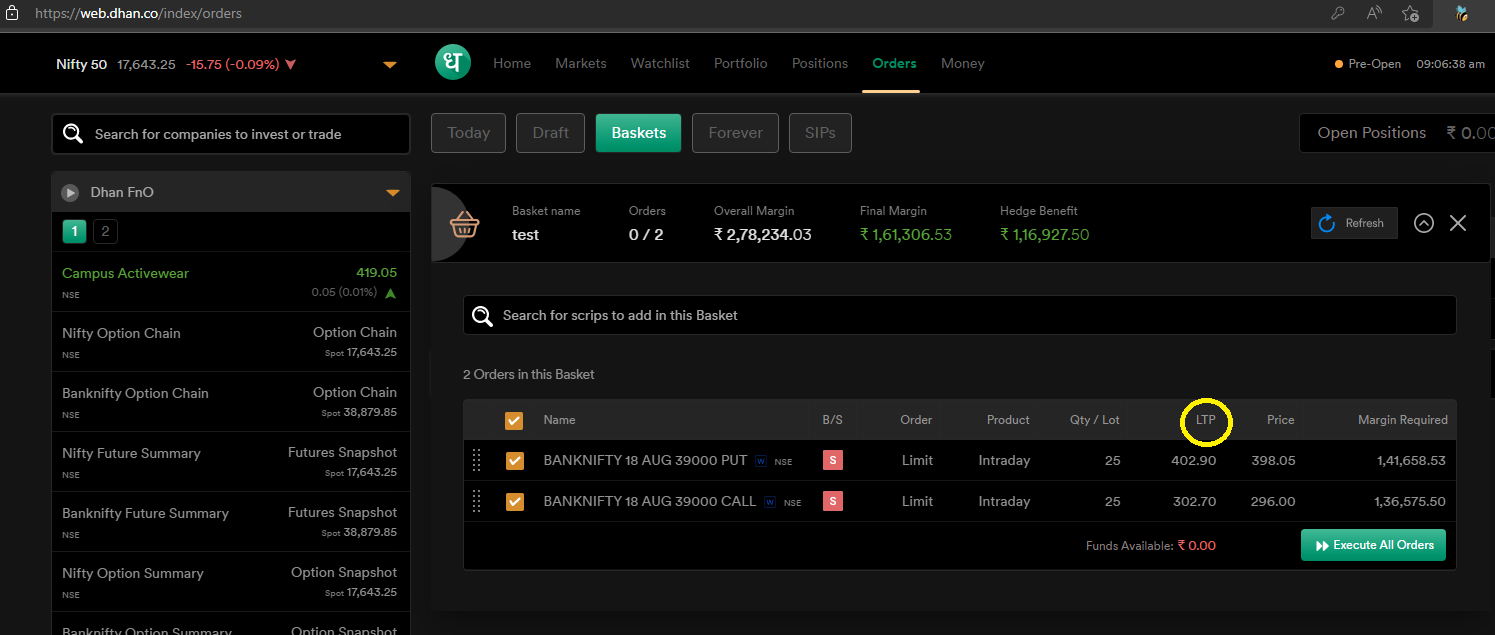This screenshot has width=1495, height=635.
Task: Open the Nifty 50 index dropdown arrow
Action: tap(390, 65)
